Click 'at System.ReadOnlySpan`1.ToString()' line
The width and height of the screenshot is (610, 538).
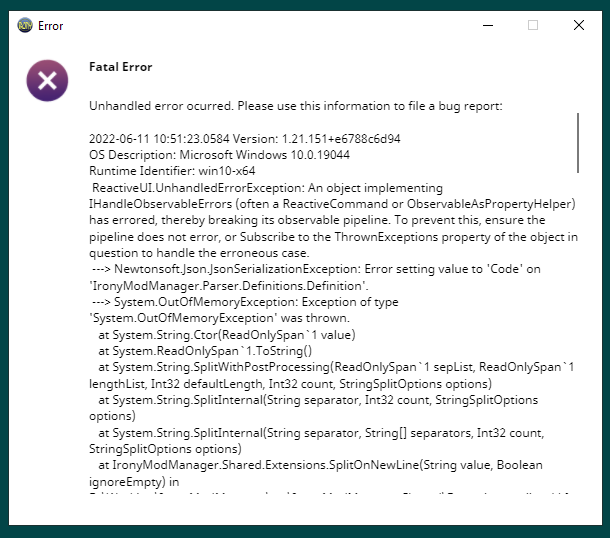click(x=205, y=351)
